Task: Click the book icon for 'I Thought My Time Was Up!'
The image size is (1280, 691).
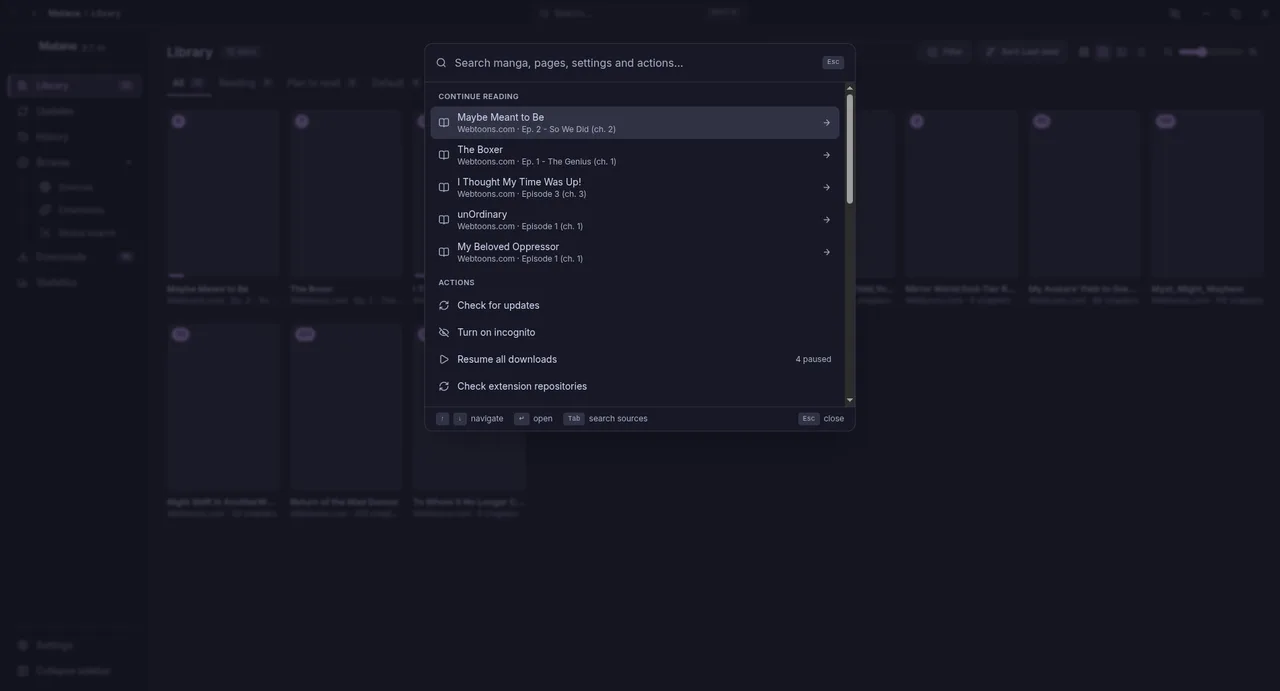Action: click(x=444, y=187)
